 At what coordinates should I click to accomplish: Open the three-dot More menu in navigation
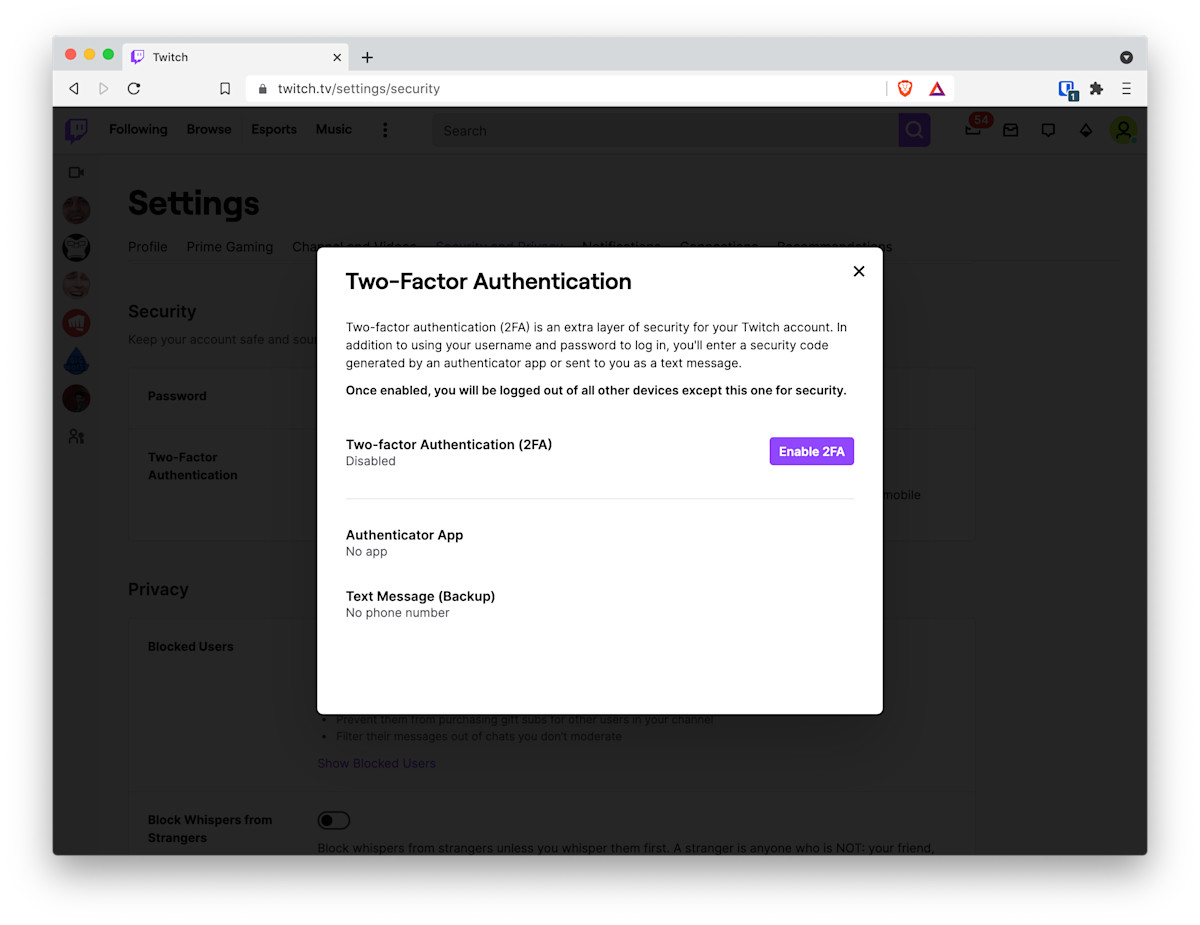point(385,130)
